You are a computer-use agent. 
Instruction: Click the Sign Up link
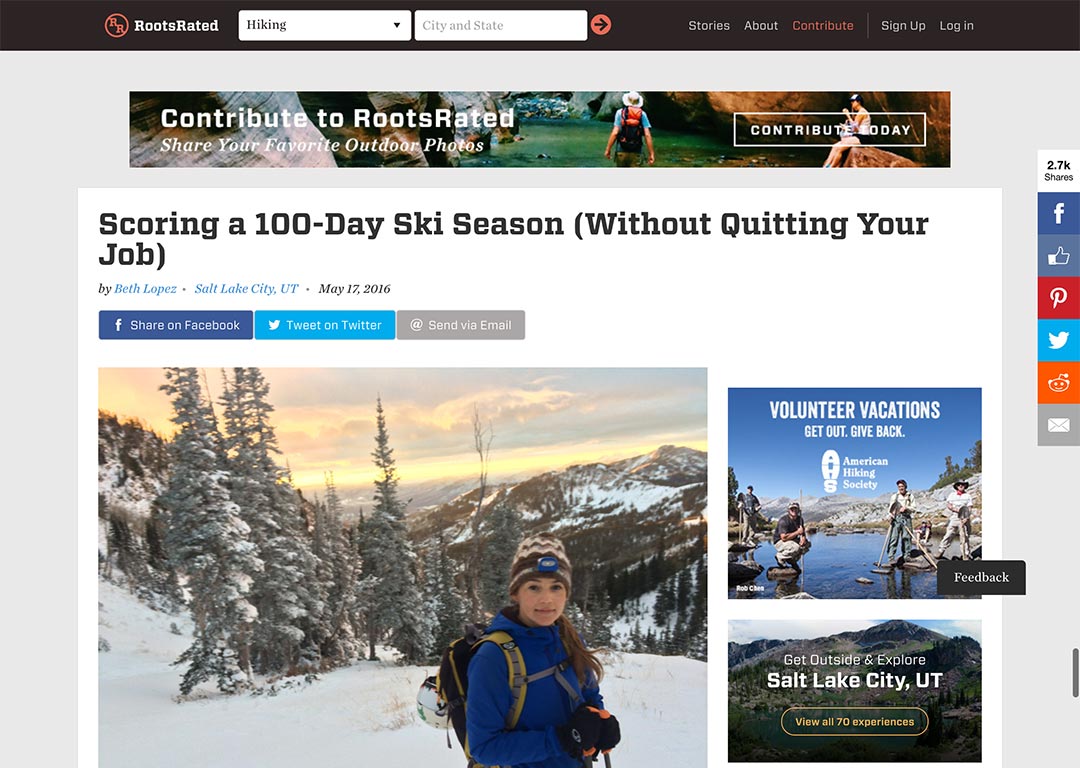[x=903, y=25]
